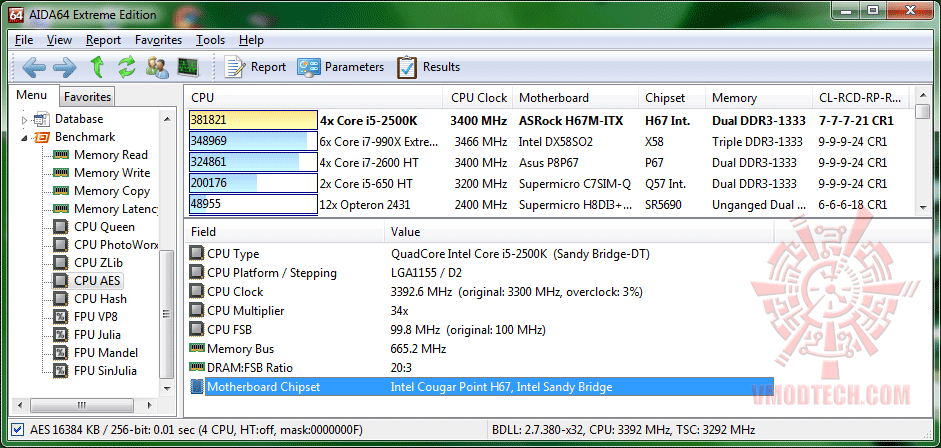Switch to the Menu tab
The width and height of the screenshot is (941, 448).
(x=32, y=95)
